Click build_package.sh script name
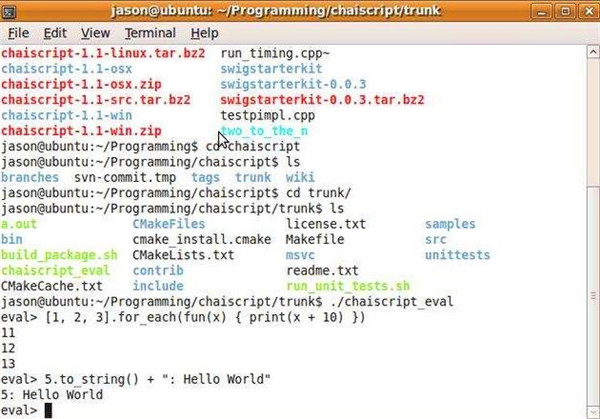The image size is (600, 419). [x=59, y=255]
